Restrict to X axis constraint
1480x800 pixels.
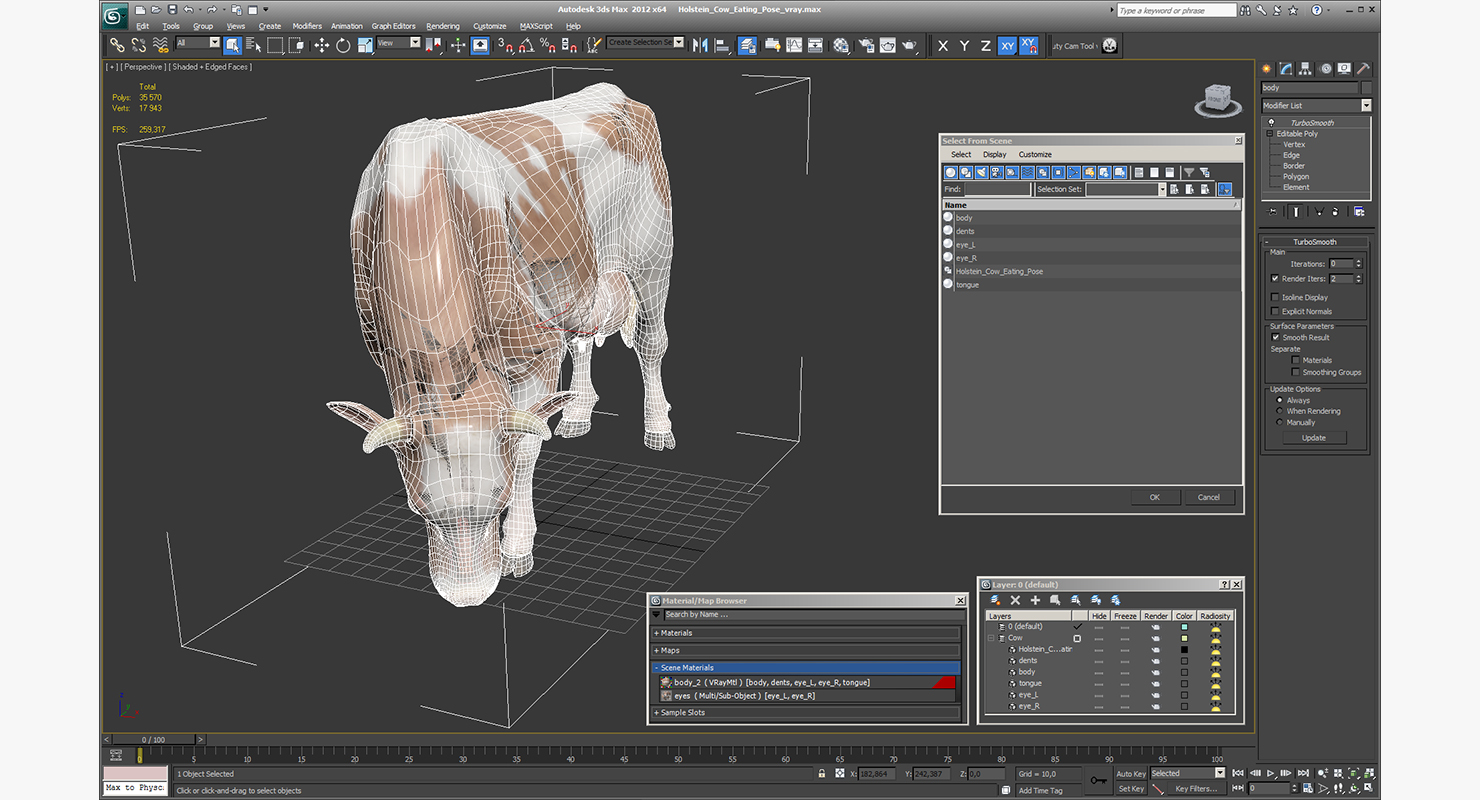(x=942, y=46)
